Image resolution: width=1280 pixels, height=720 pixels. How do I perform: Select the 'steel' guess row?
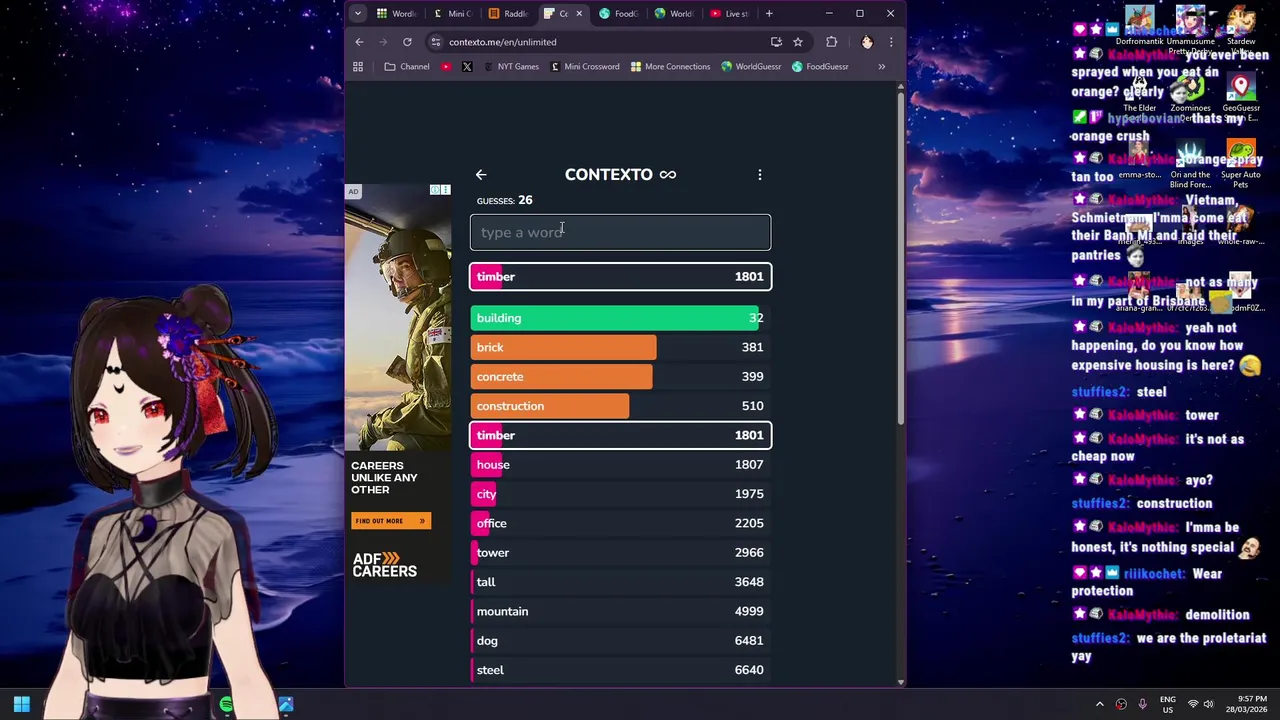(x=620, y=670)
